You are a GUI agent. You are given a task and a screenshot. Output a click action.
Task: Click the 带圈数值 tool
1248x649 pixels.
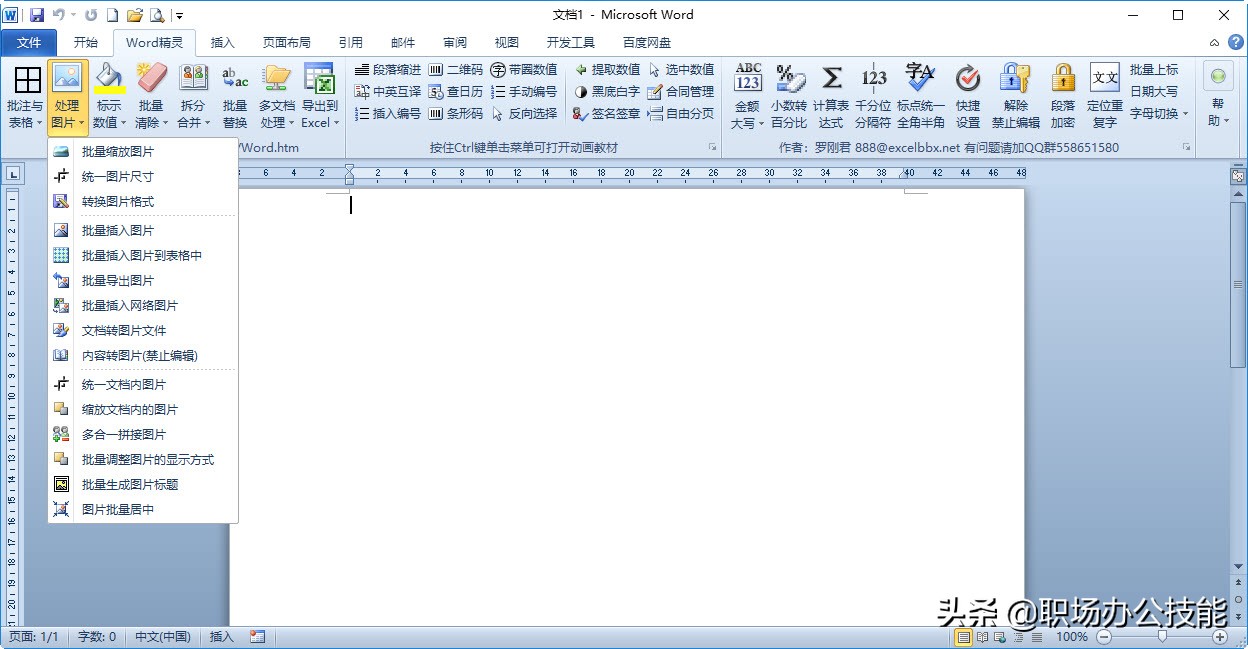pyautogui.click(x=524, y=70)
